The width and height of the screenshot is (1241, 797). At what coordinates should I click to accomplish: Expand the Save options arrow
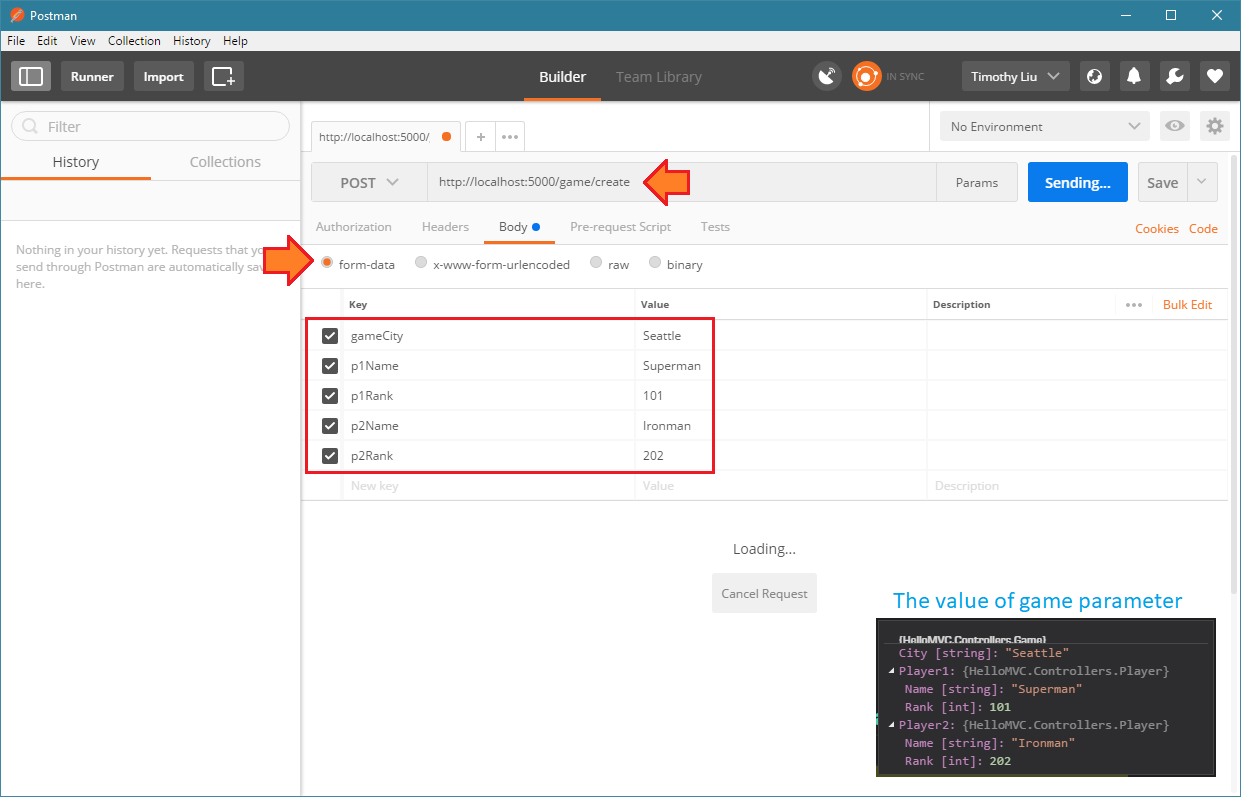coord(1202,182)
